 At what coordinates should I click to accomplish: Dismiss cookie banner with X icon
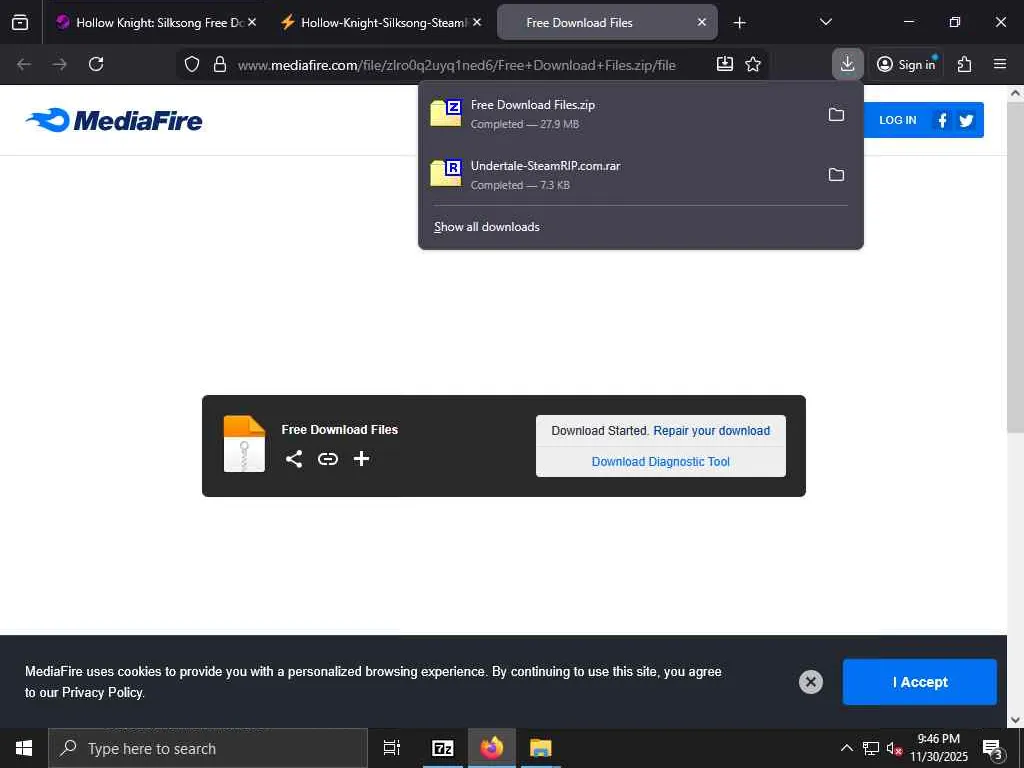click(x=810, y=682)
